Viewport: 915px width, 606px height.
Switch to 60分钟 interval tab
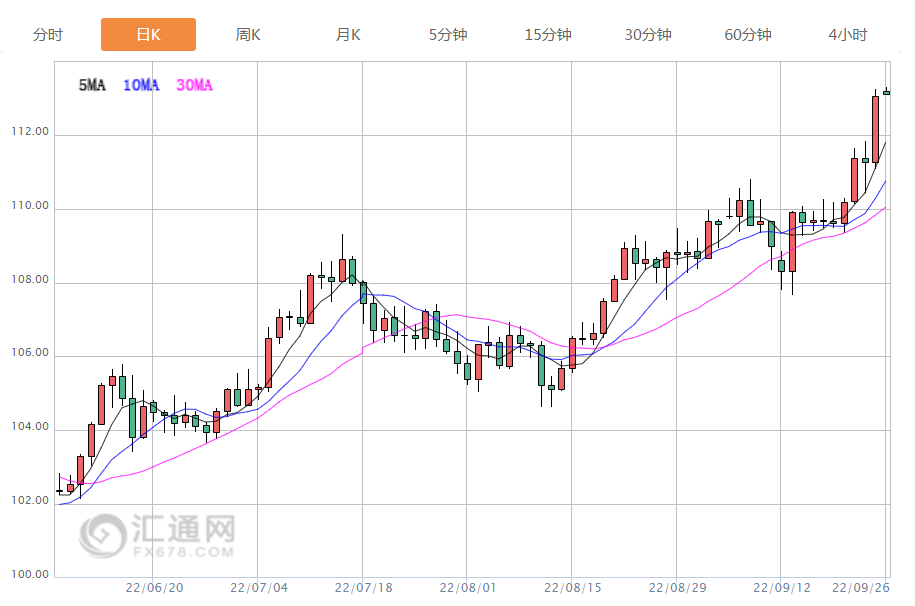(x=748, y=35)
